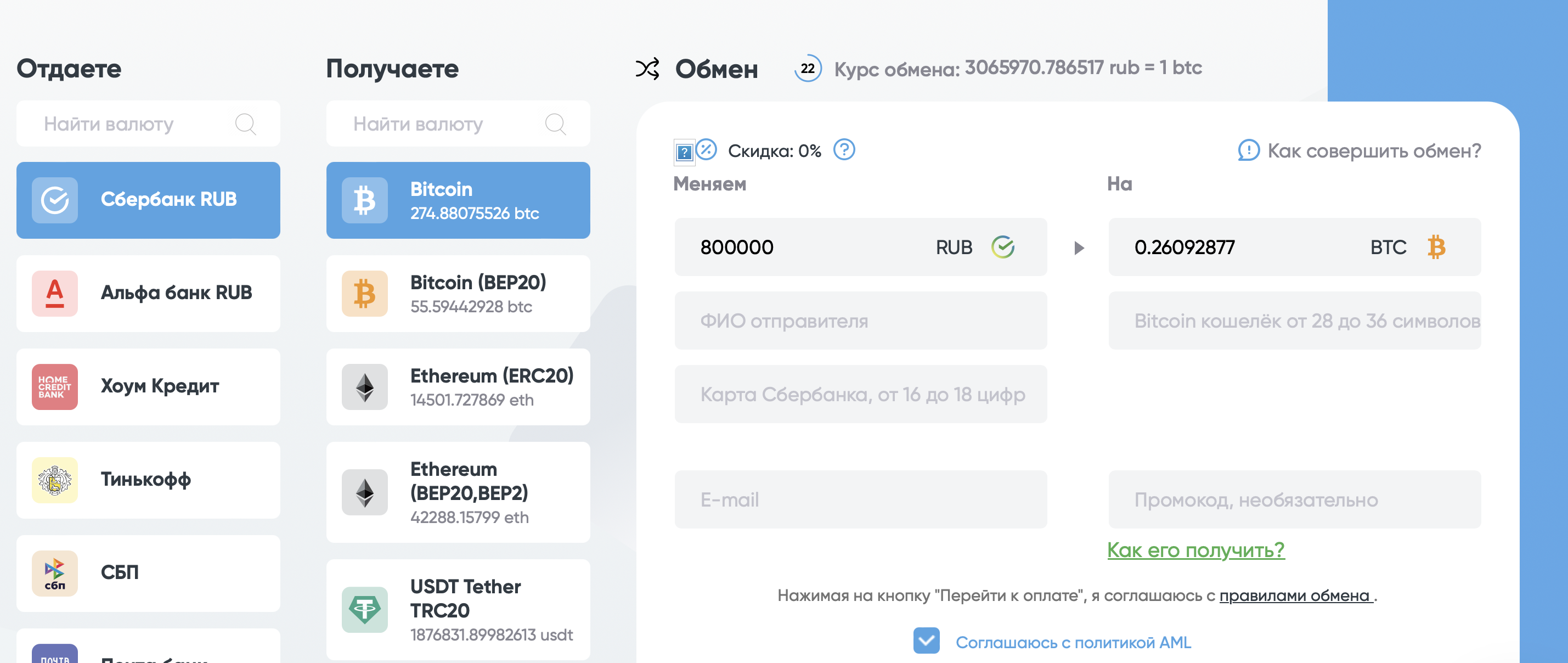The width and height of the screenshot is (1568, 663).
Task: Click the СБП logo icon
Action: tap(55, 573)
